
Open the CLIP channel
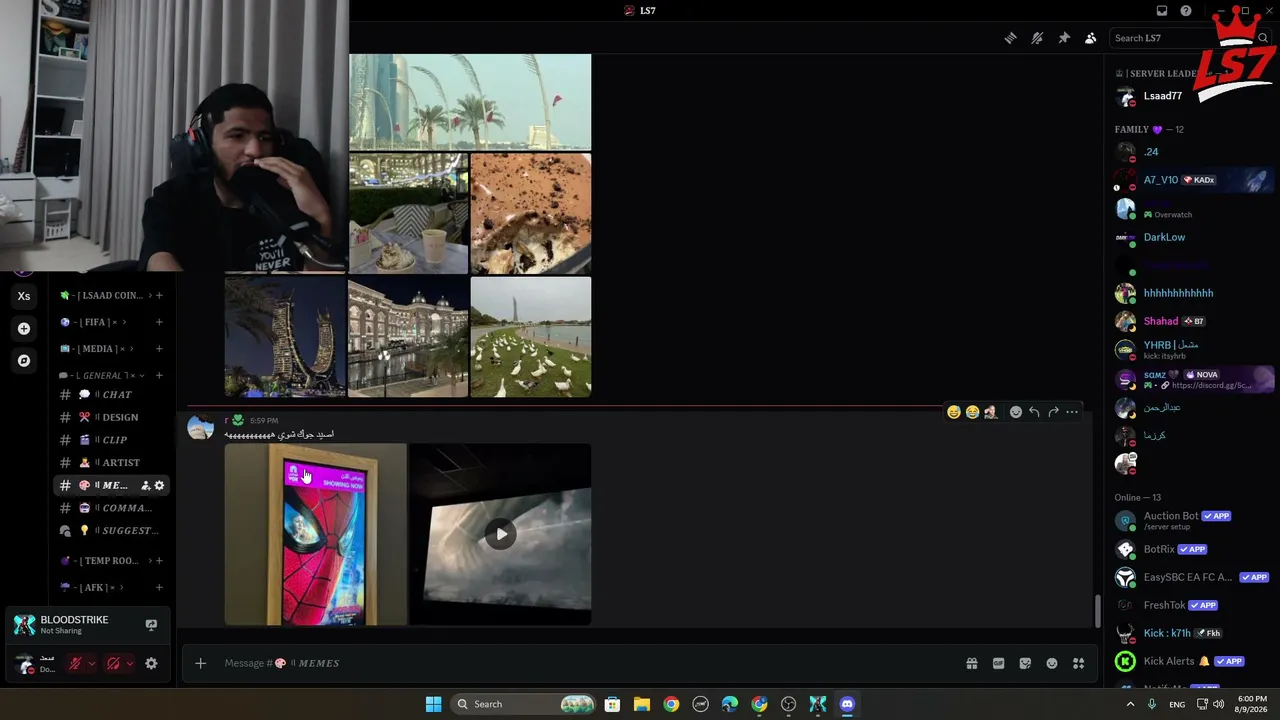tap(111, 440)
